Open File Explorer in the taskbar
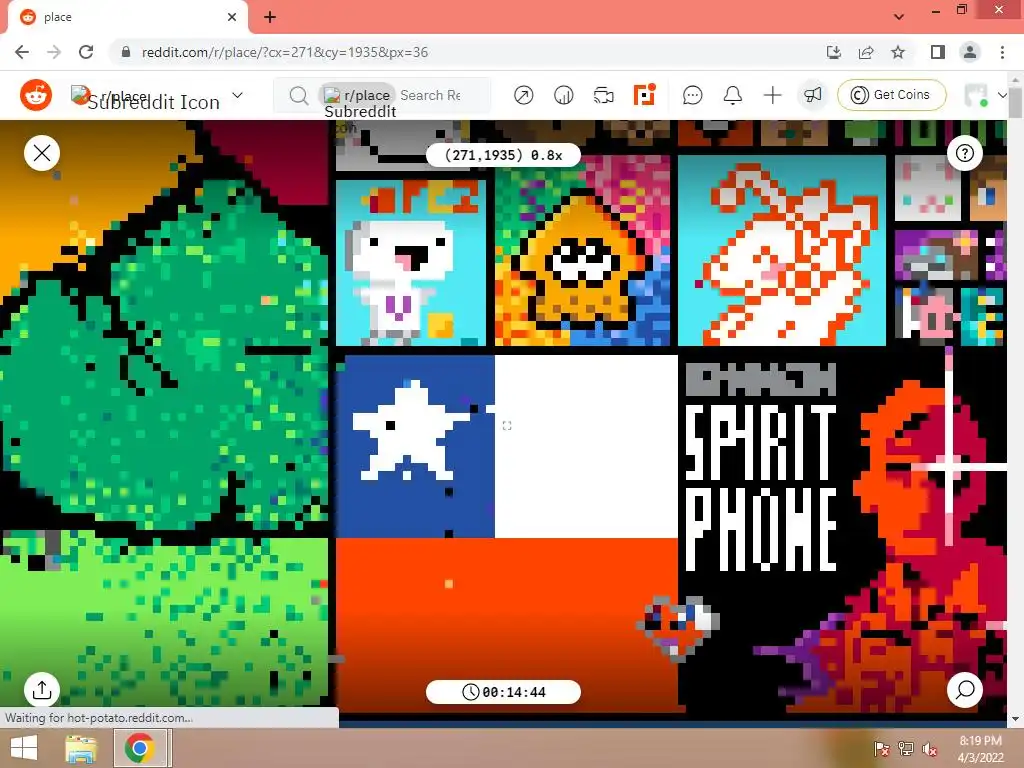 click(81, 748)
